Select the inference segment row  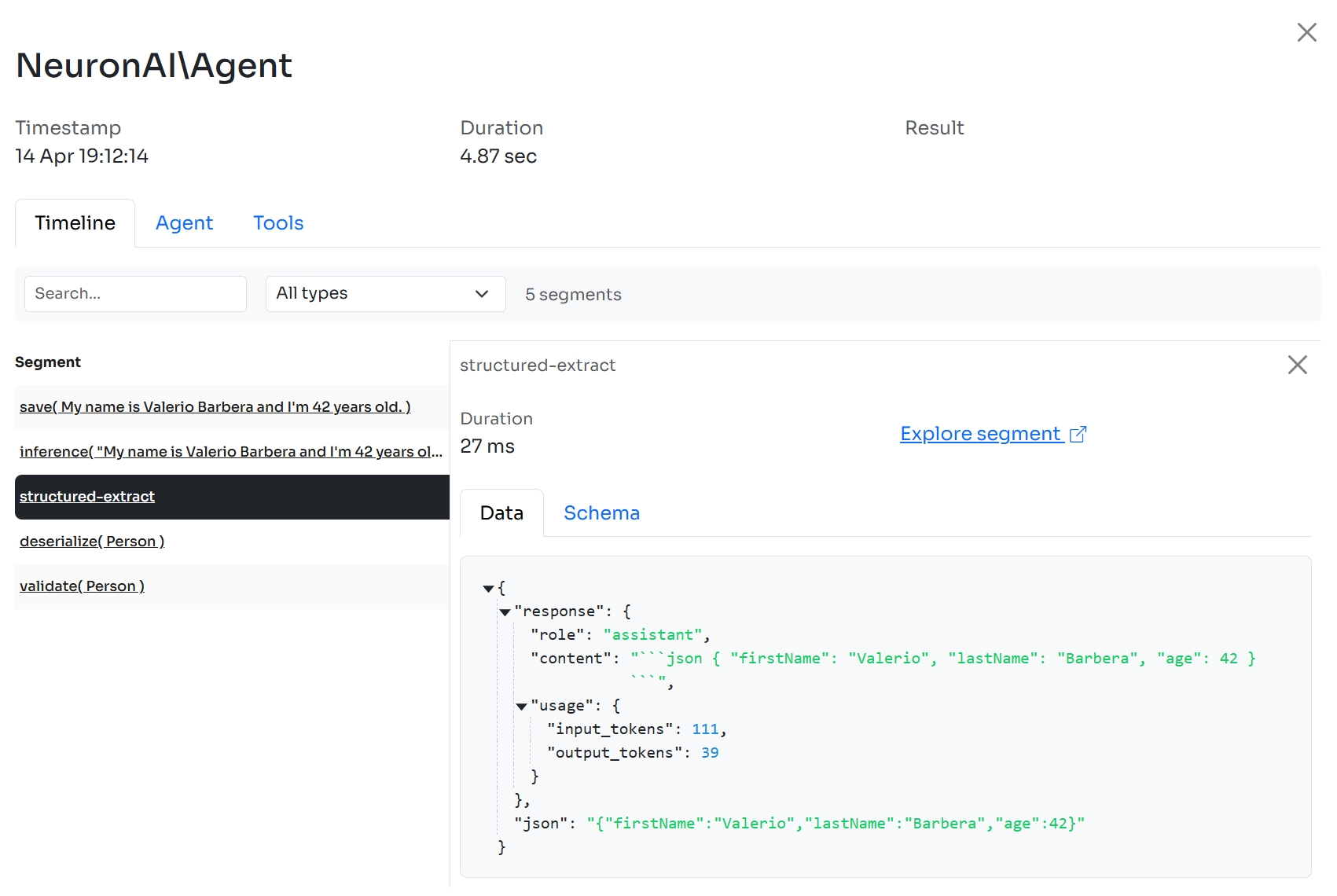coord(230,452)
